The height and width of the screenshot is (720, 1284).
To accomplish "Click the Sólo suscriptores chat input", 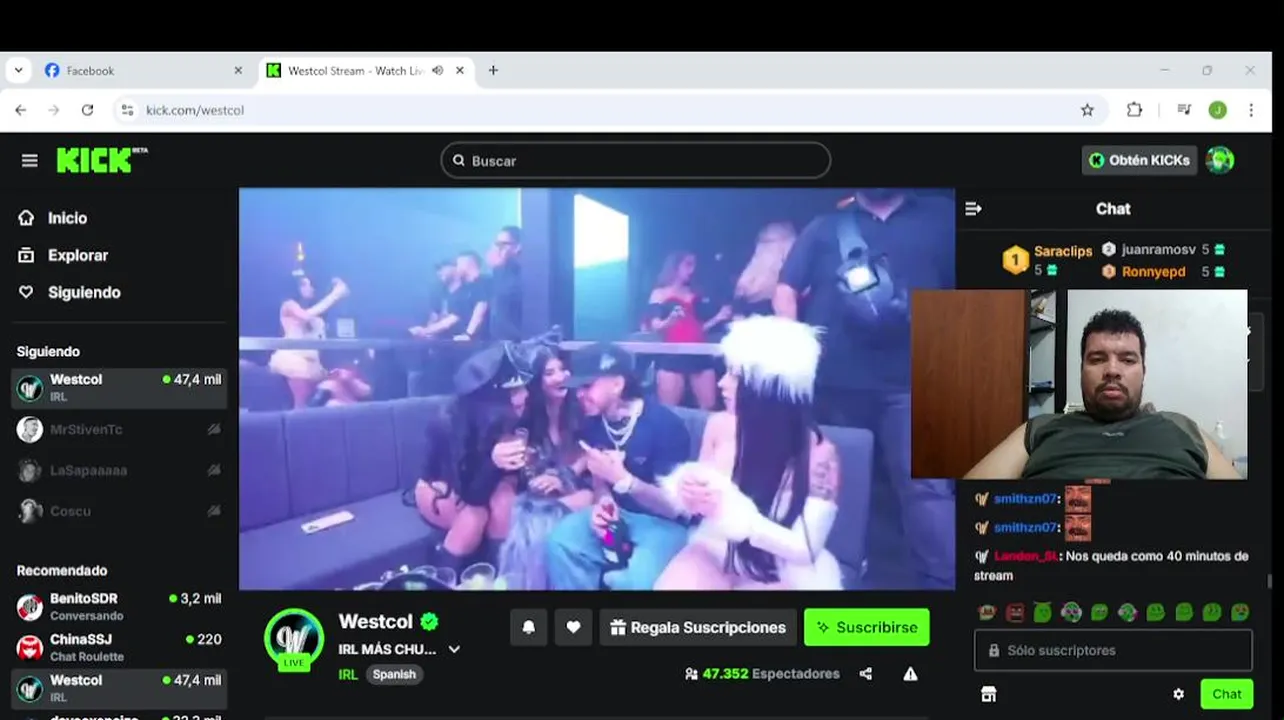I will (x=1113, y=650).
